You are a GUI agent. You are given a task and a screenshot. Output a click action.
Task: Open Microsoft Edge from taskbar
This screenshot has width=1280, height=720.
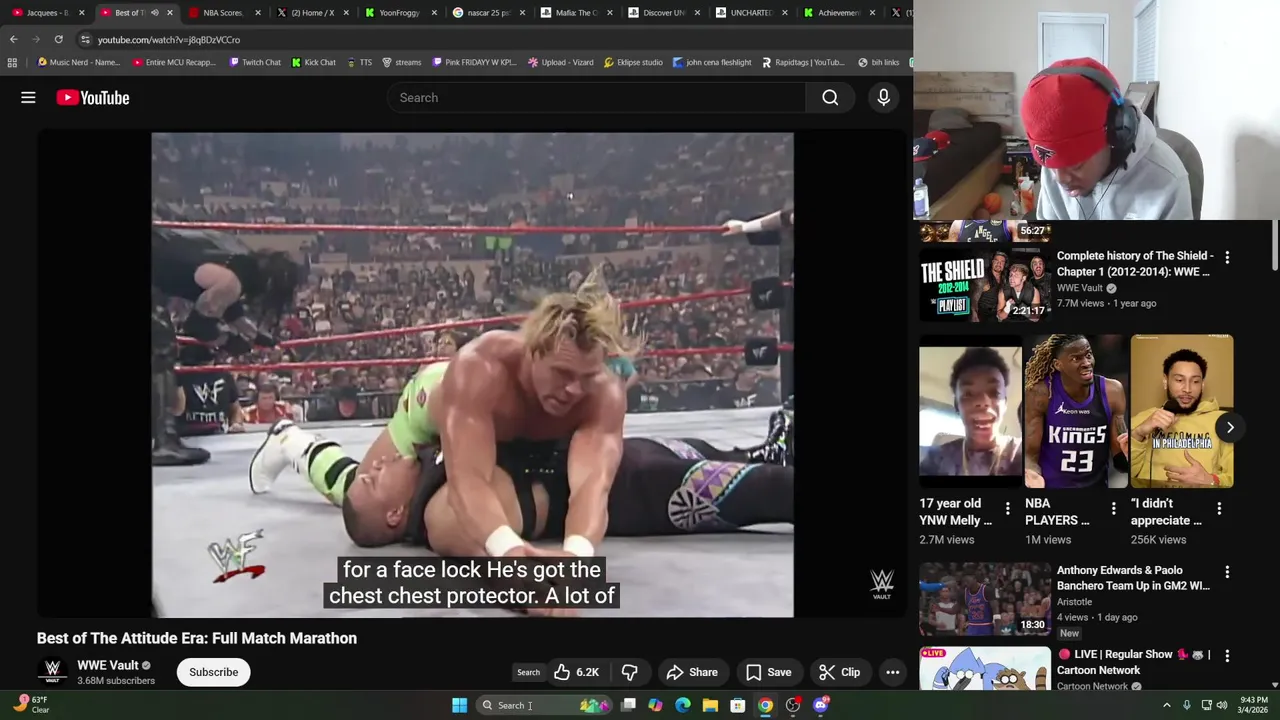pos(683,705)
